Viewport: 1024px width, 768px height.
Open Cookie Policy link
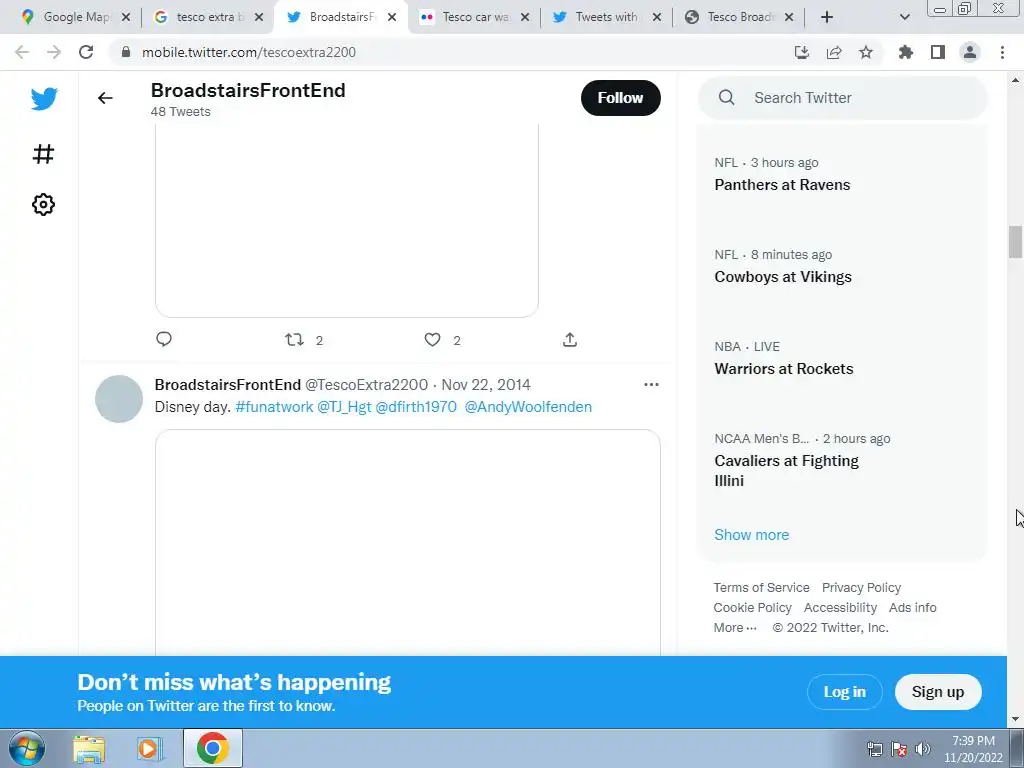[752, 608]
